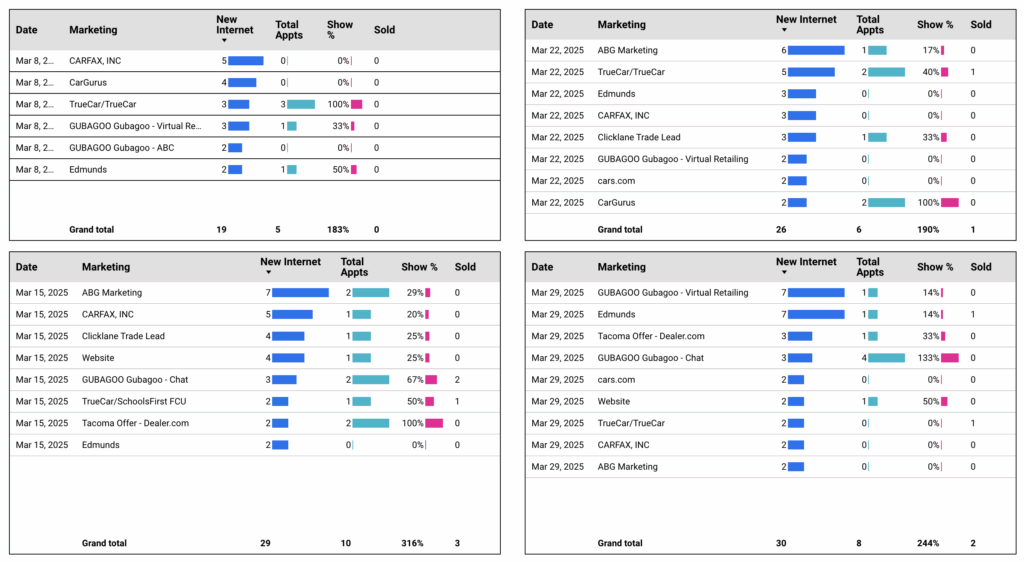Click the sort arrow under New Internet in the Mar 8 table
This screenshot has width=1024, height=562.
(224, 41)
